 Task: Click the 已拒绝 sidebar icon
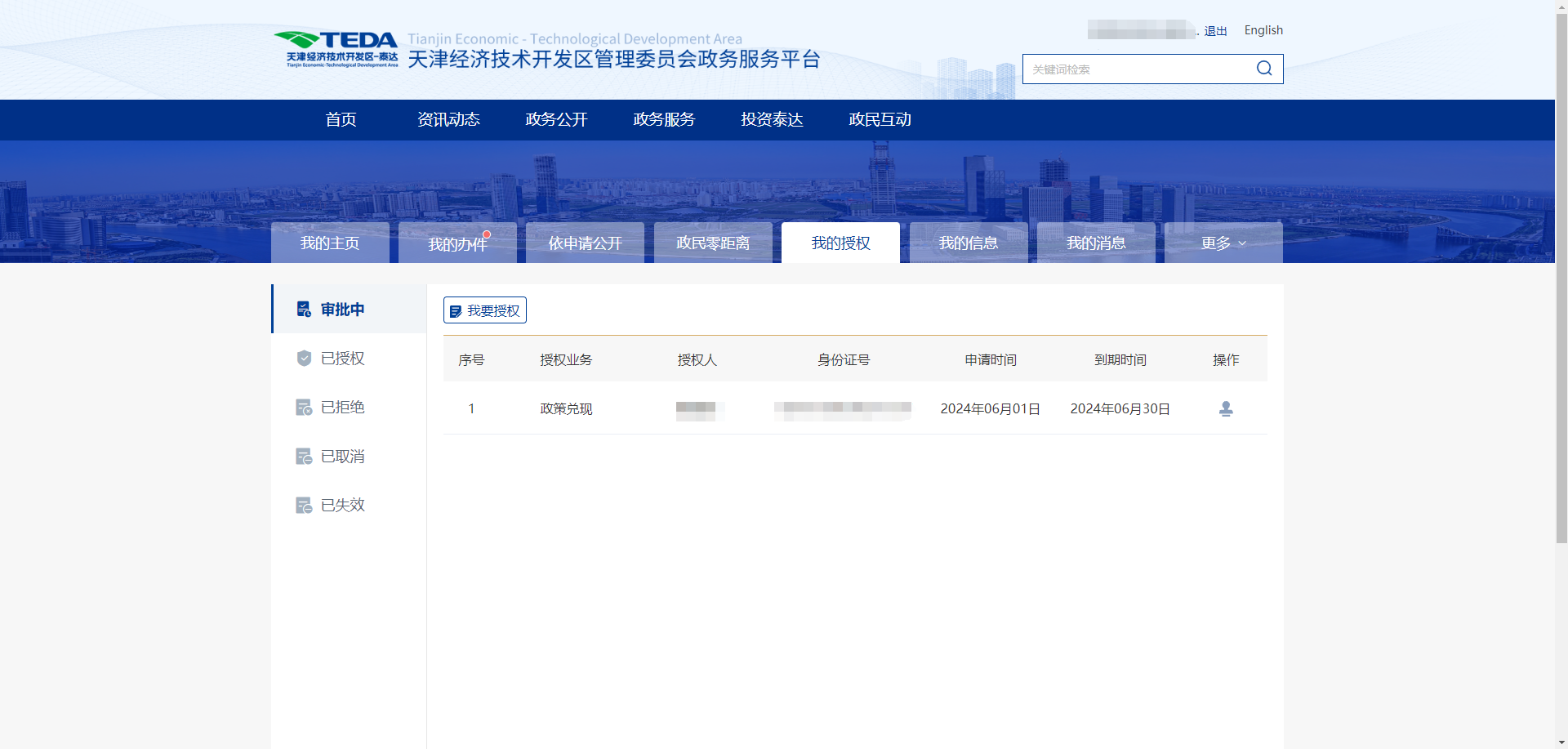click(x=304, y=407)
